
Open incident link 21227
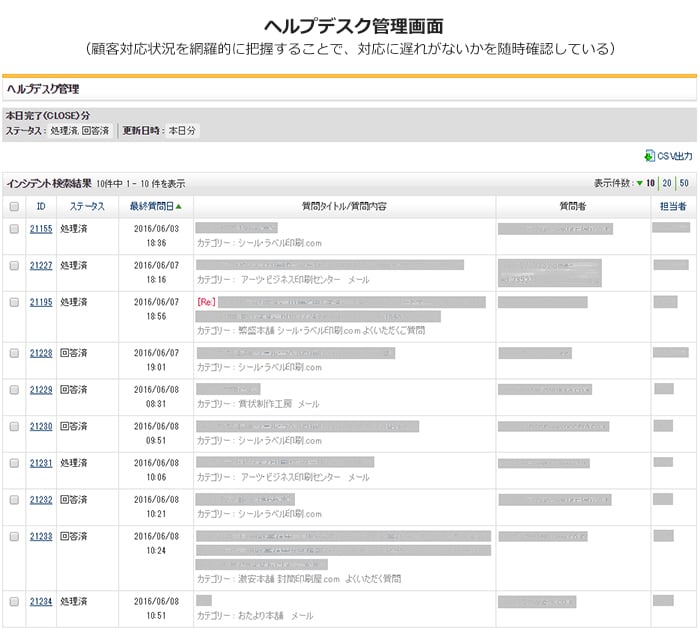(x=41, y=266)
